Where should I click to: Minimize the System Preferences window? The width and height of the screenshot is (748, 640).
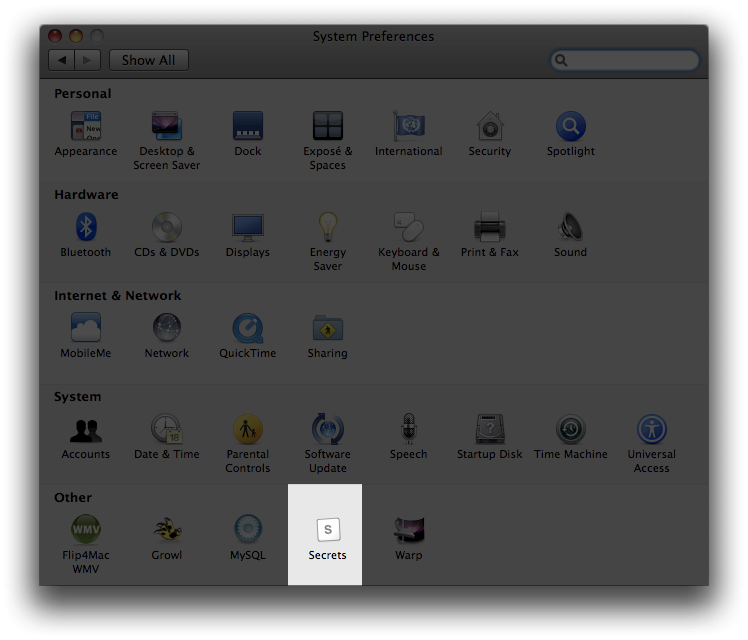point(76,36)
